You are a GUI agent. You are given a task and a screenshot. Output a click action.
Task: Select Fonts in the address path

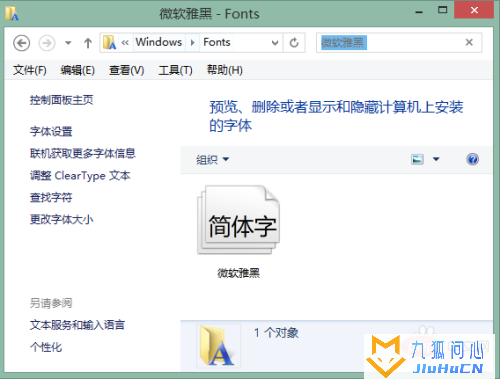click(x=217, y=42)
